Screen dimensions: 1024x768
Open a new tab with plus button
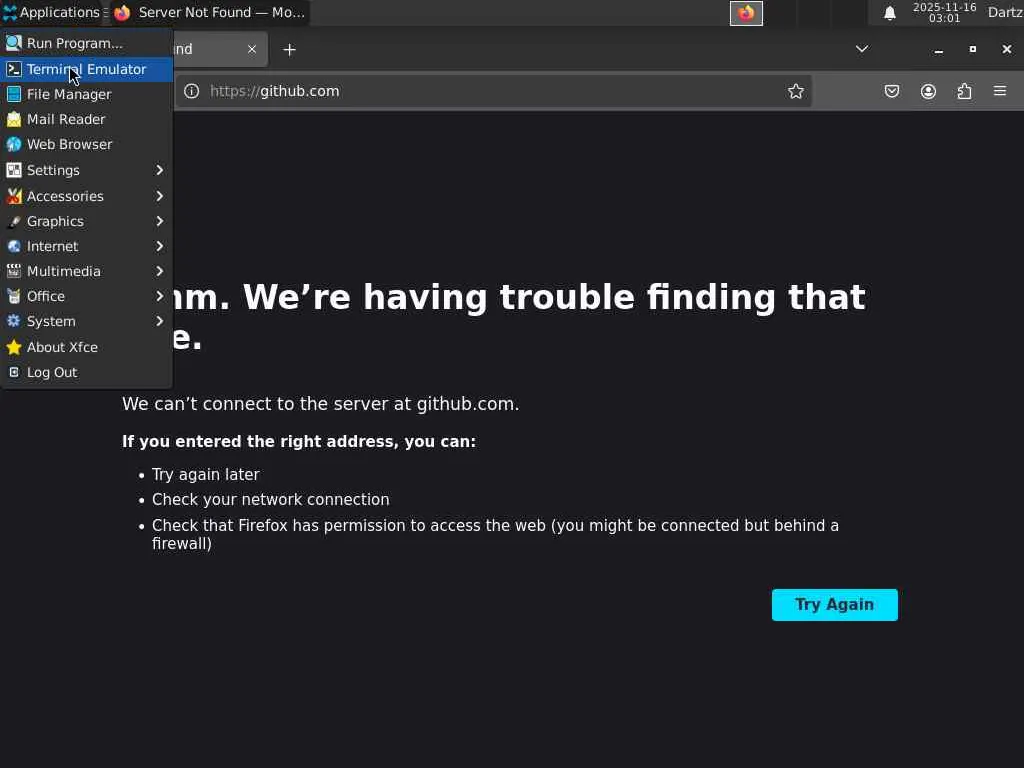pos(289,50)
